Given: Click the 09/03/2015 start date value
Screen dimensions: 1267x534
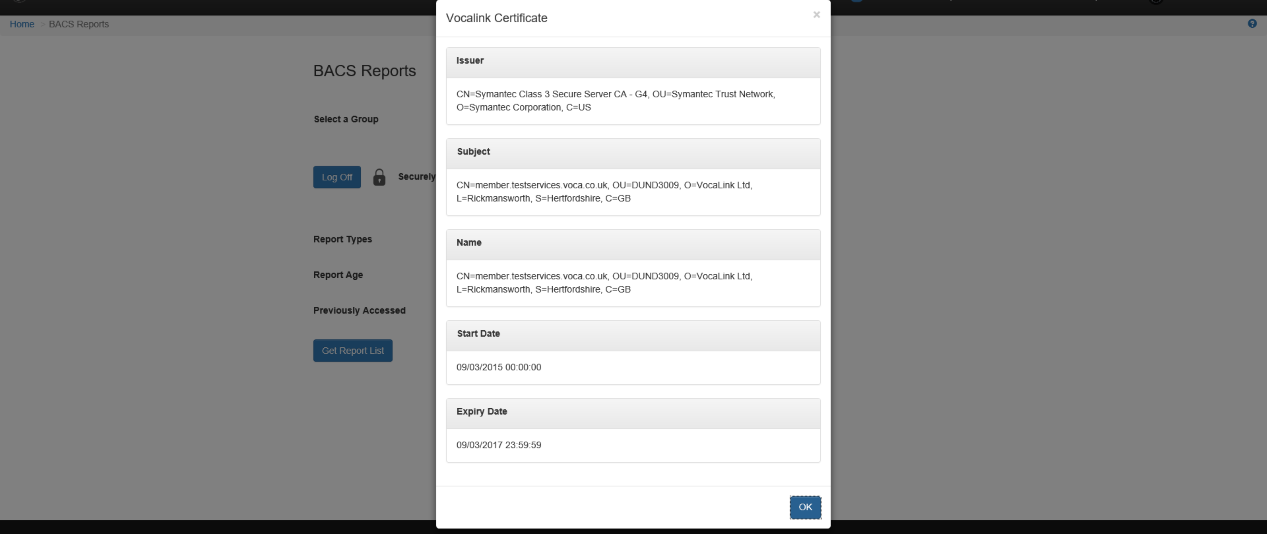Looking at the screenshot, I should (498, 367).
